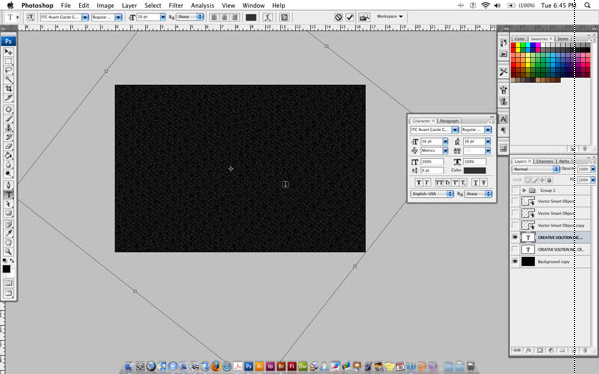Hide the selected CREATIVE VOLUTION text layer
The image size is (599, 374).
coord(515,237)
